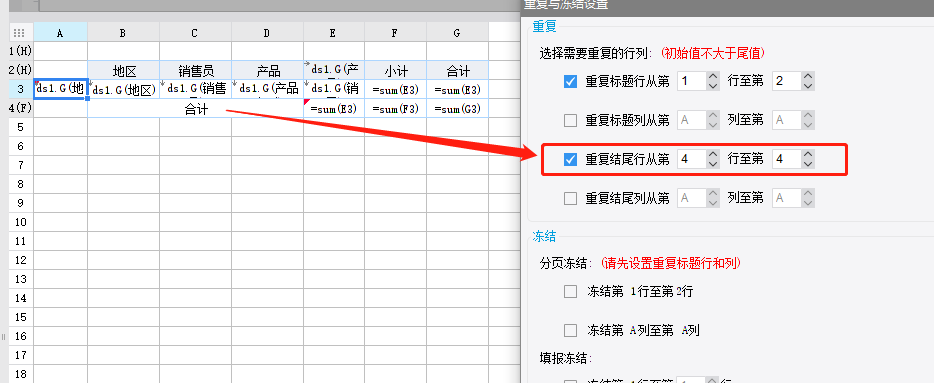
Task: Enable the 重复结尾列从第 checkbox
Action: (571, 198)
